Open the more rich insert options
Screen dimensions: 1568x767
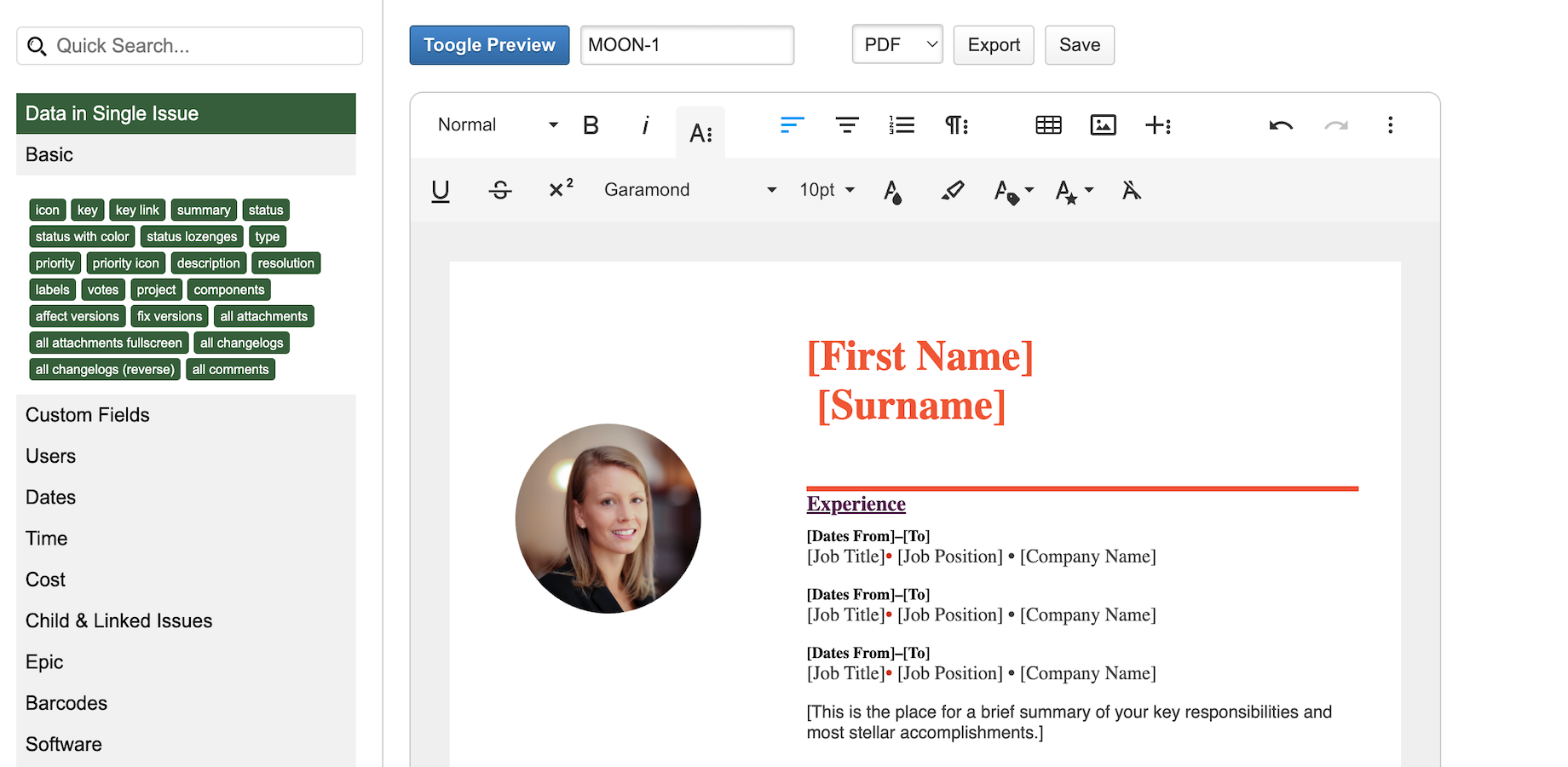1158,125
